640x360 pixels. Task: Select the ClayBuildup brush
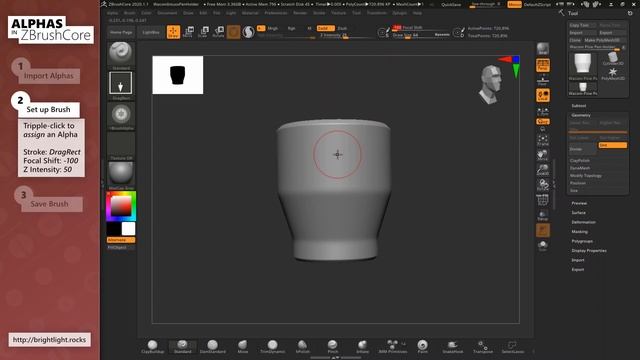(152, 347)
